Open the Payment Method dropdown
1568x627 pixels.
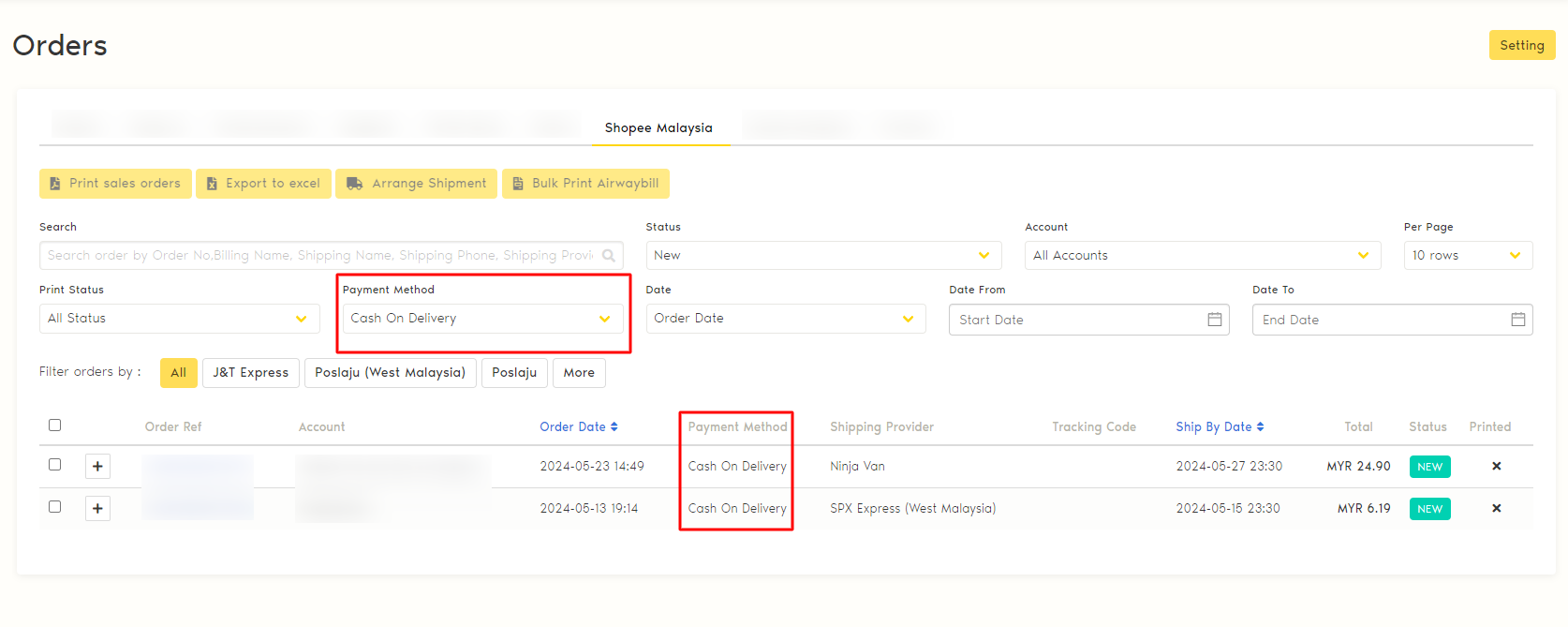[481, 319]
